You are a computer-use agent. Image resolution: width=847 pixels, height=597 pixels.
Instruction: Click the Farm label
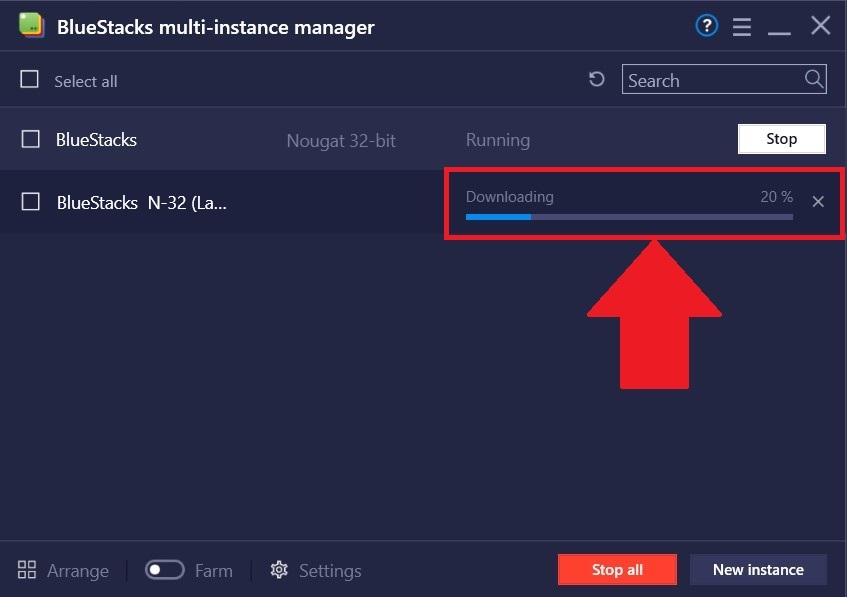click(213, 571)
